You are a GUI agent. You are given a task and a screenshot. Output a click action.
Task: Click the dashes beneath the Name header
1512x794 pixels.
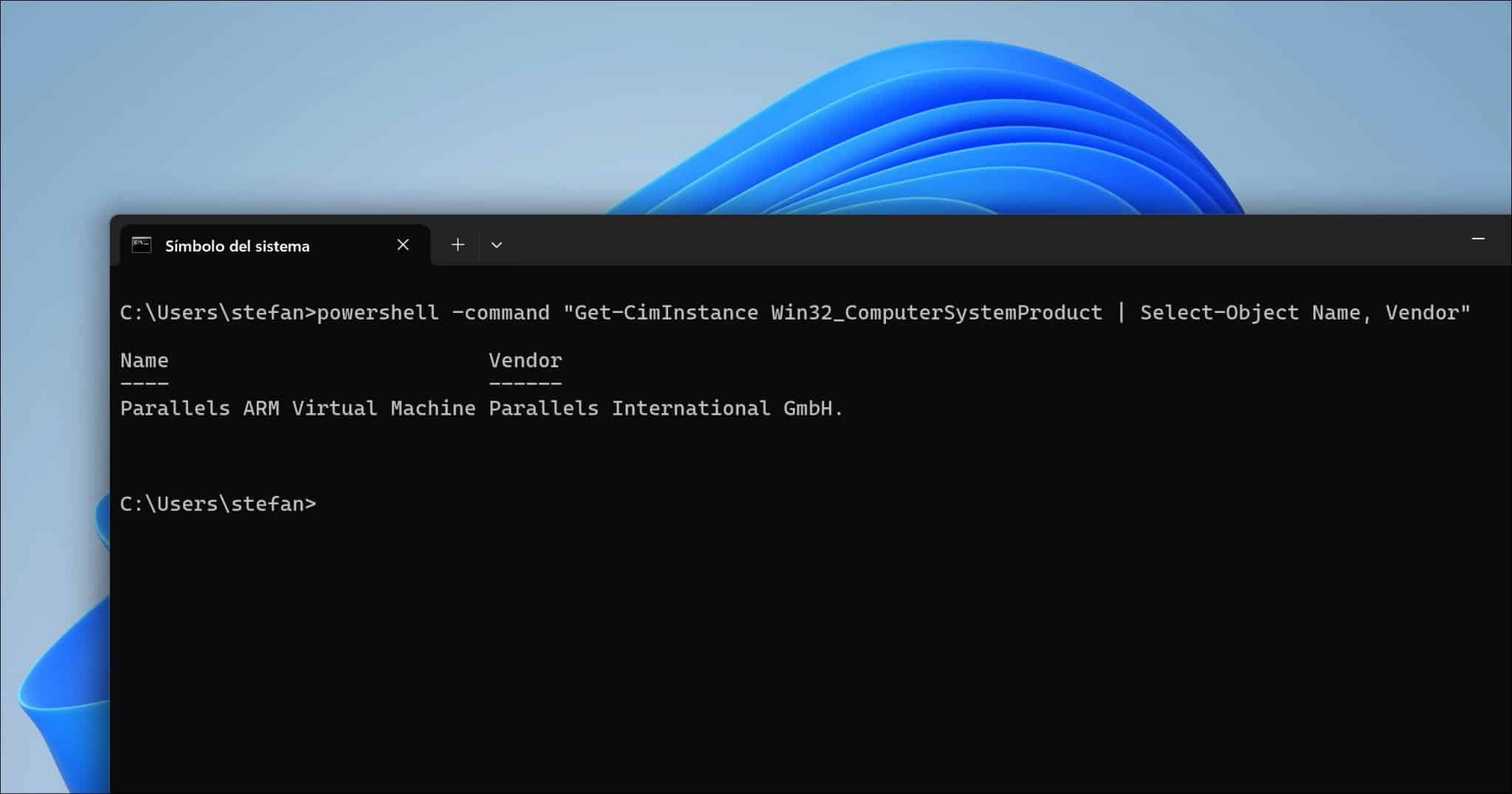(x=145, y=383)
